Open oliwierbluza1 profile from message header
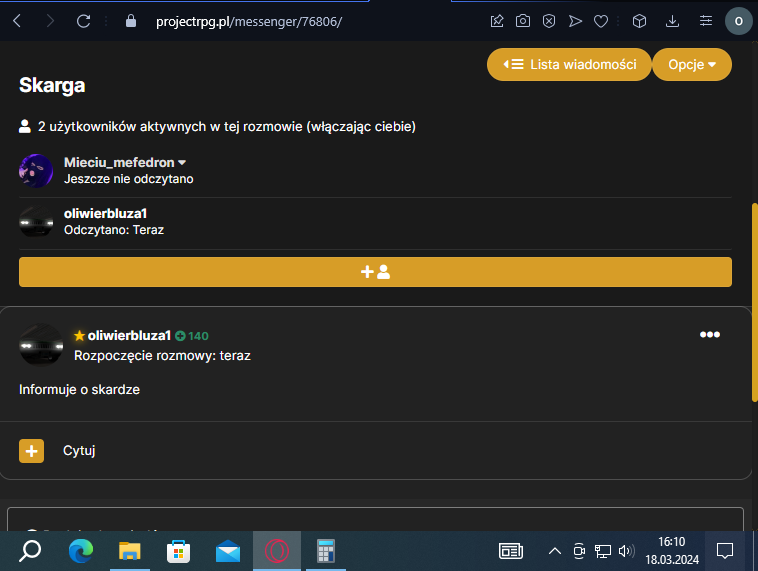This screenshot has width=758, height=571. [129, 336]
